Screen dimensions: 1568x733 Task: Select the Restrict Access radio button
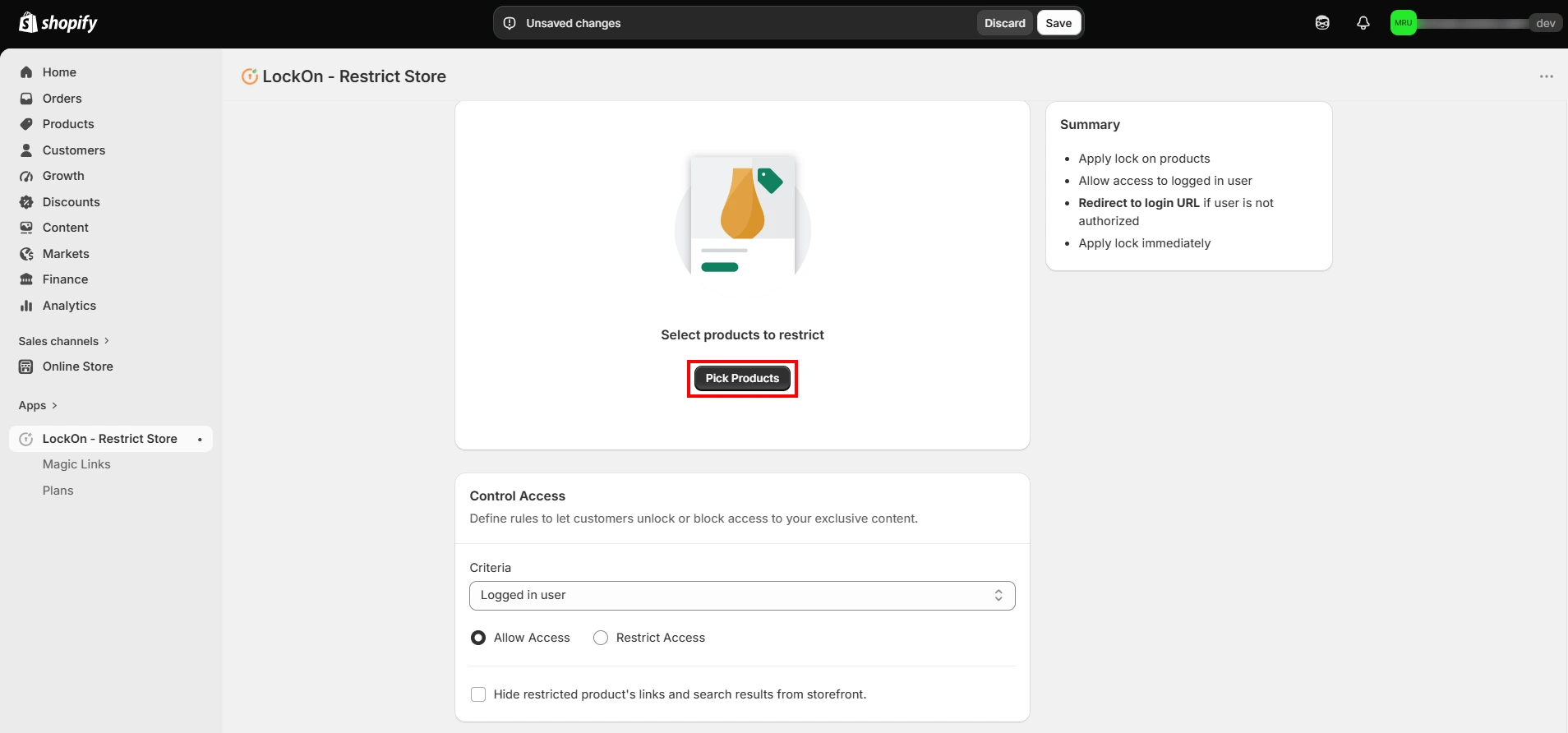601,638
